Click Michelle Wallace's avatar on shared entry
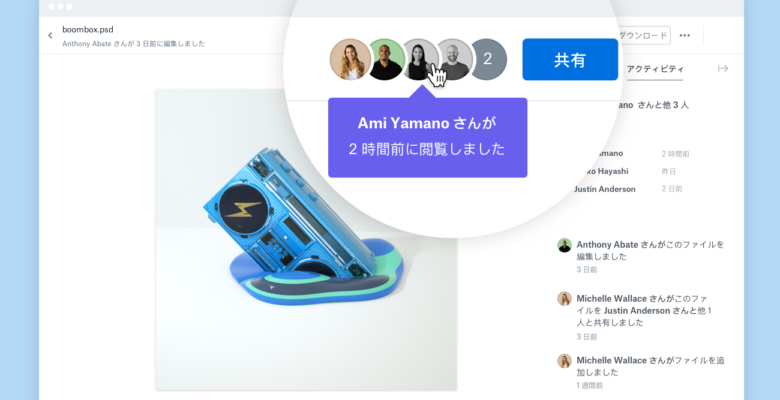The width and height of the screenshot is (780, 400). [564, 299]
